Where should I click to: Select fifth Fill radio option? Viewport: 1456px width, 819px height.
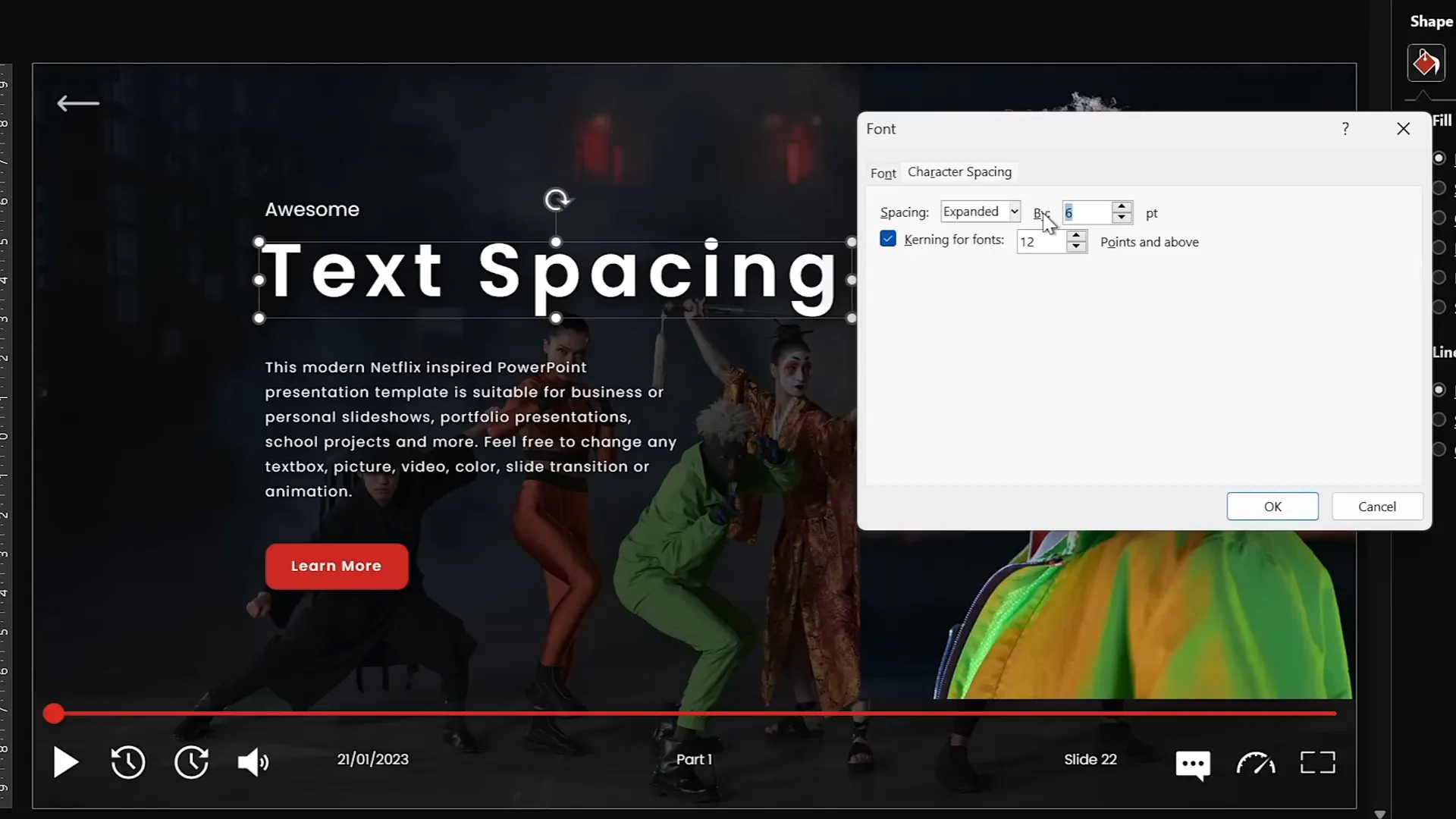click(1439, 277)
